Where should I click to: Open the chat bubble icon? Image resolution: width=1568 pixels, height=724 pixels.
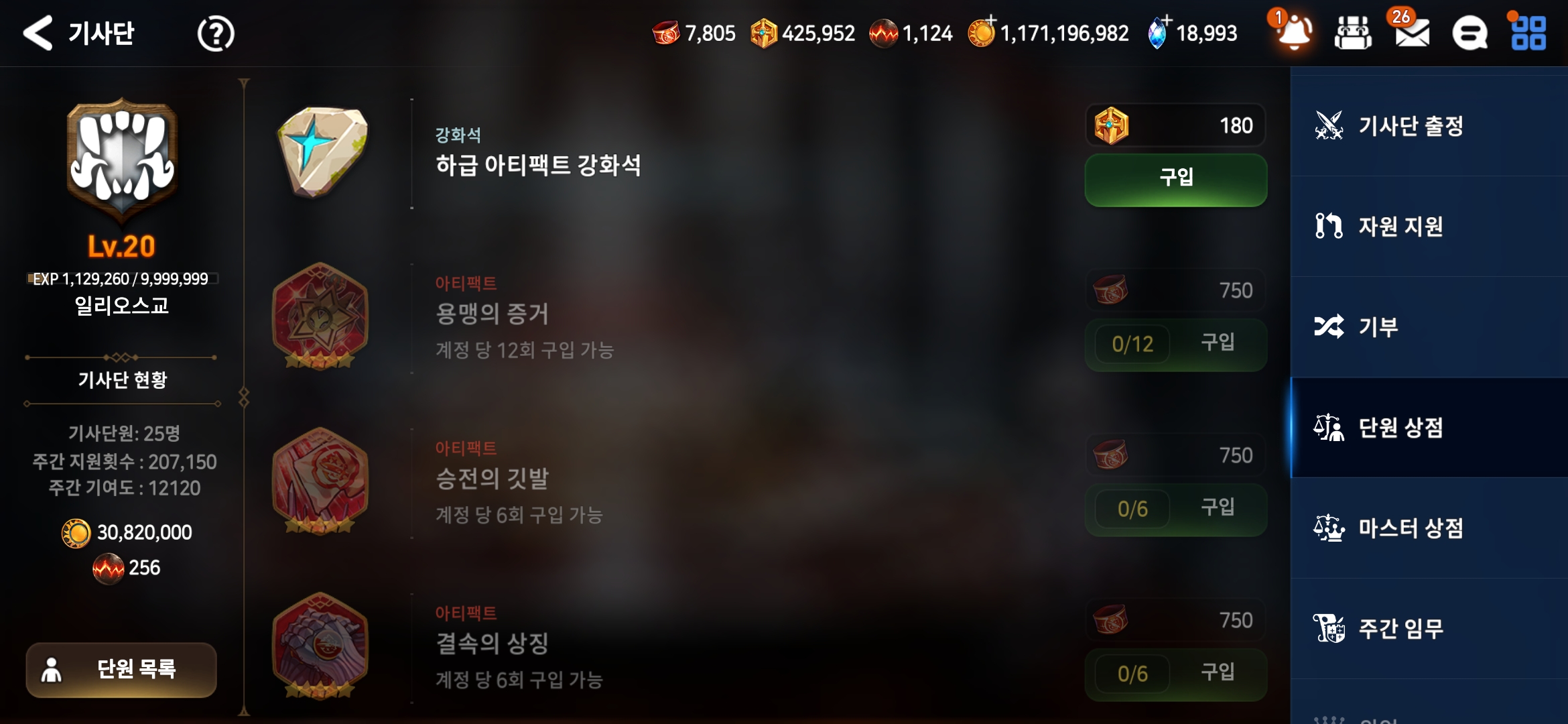[x=1469, y=33]
